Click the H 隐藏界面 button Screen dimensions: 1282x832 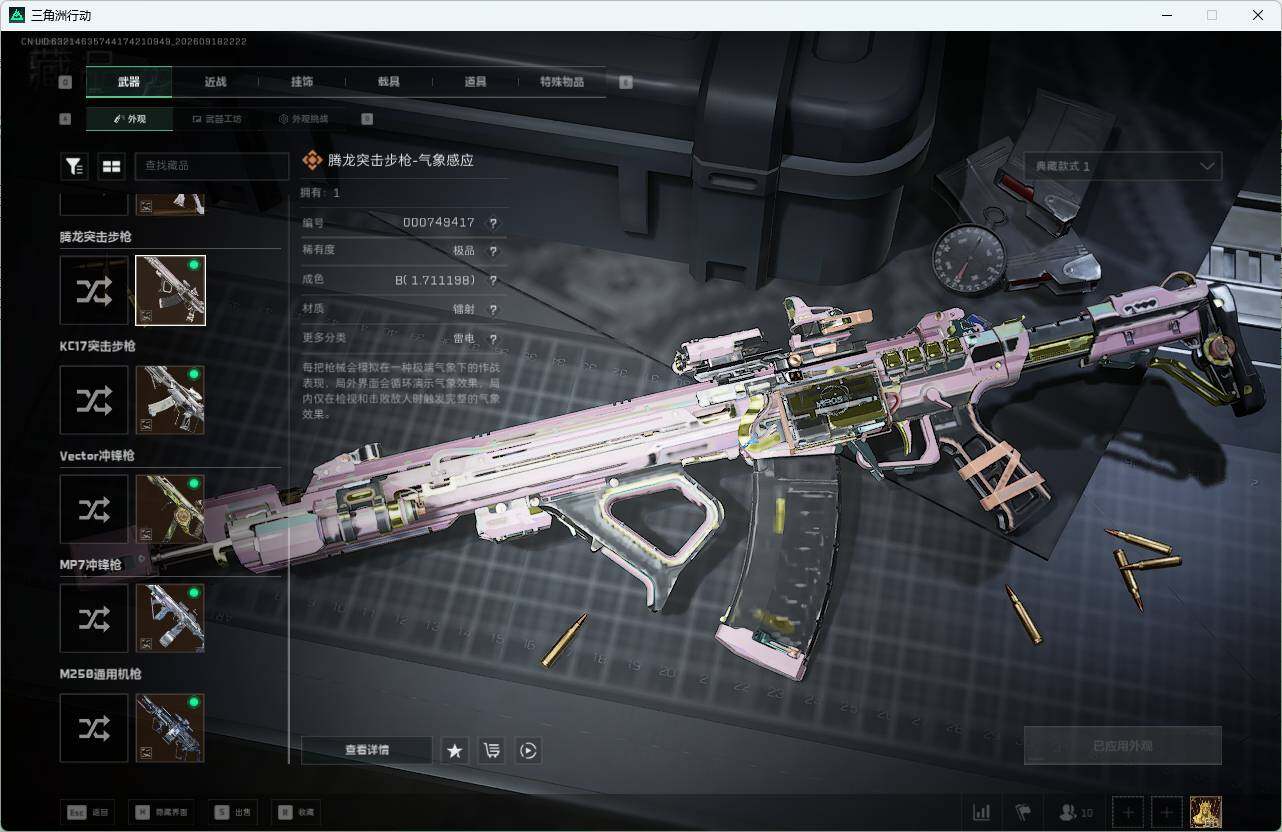pyautogui.click(x=163, y=812)
